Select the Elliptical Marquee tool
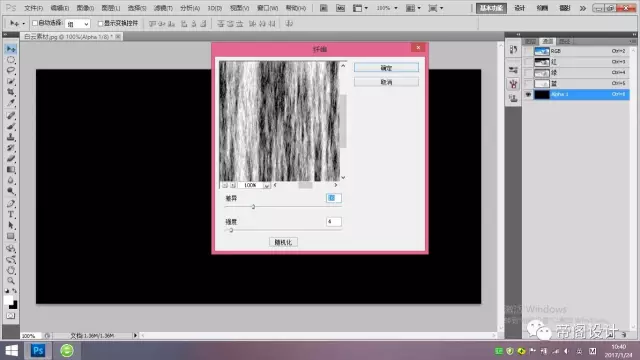 [x=11, y=60]
